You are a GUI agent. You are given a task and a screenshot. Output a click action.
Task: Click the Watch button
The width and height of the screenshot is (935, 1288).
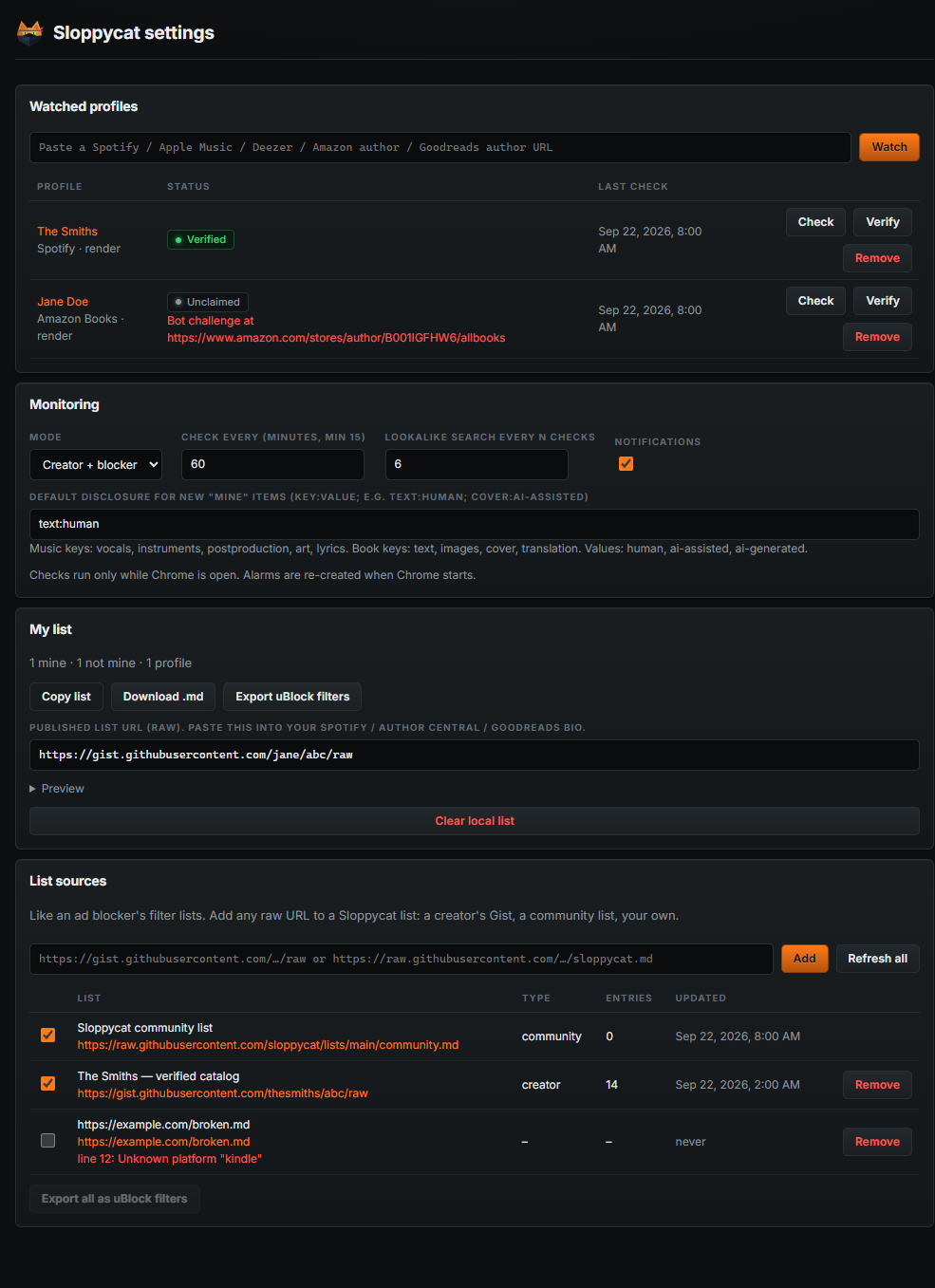tap(889, 147)
